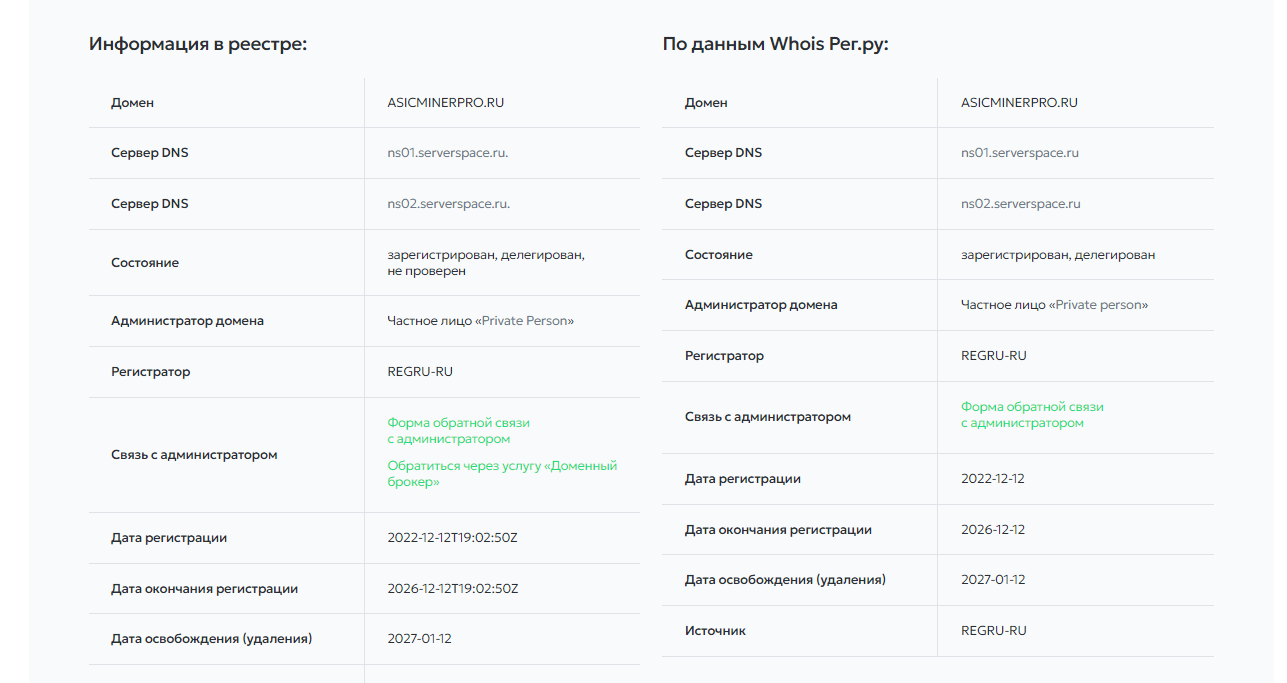Open the feedback form link in the registry table
1287x683 pixels.
(x=458, y=431)
